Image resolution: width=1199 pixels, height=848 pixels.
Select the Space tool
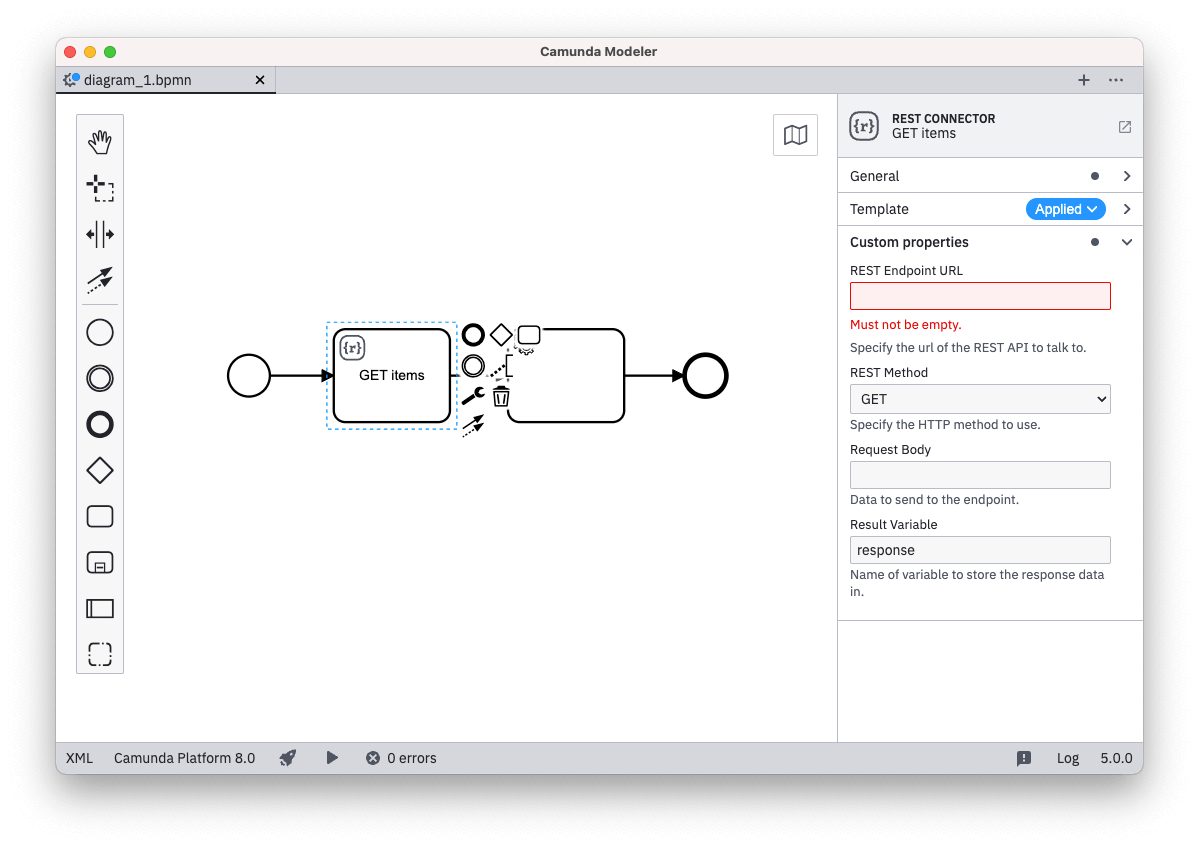coord(99,234)
